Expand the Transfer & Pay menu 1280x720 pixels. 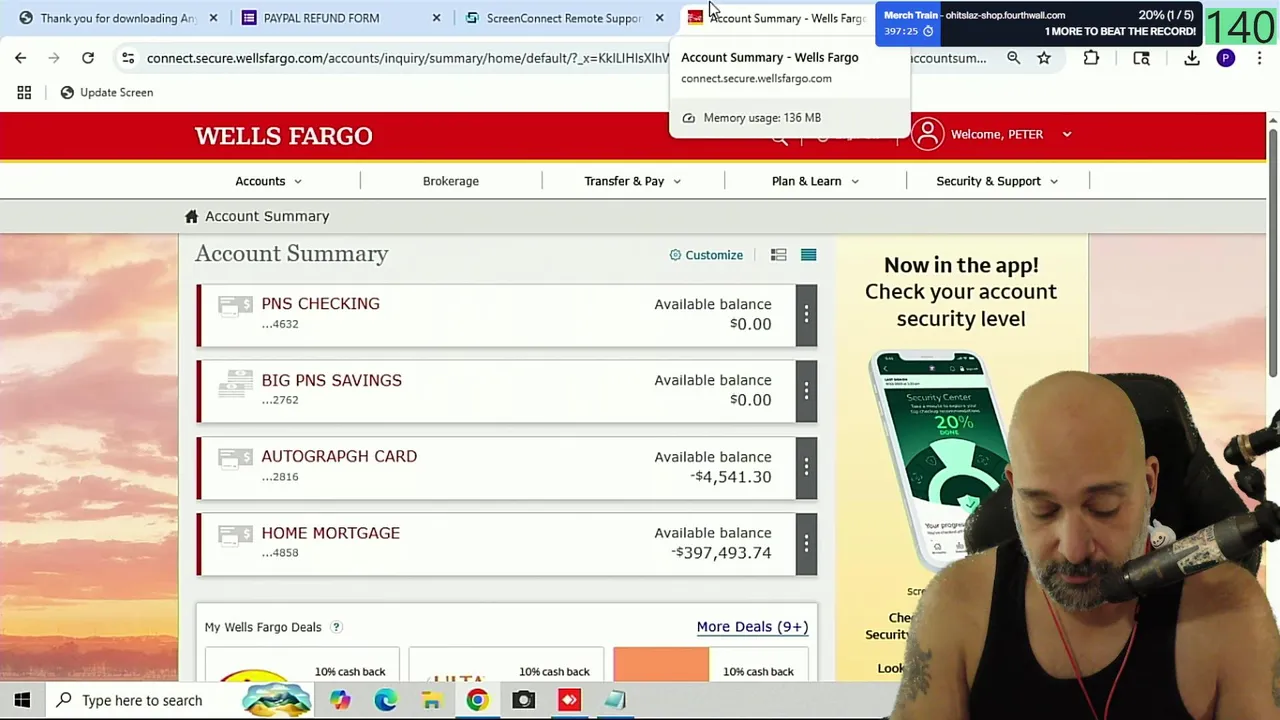[x=632, y=181]
